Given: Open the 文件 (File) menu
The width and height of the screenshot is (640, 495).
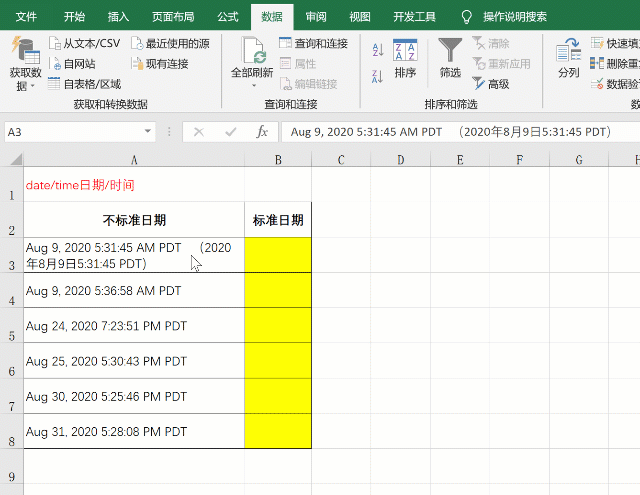Looking at the screenshot, I should (27, 17).
